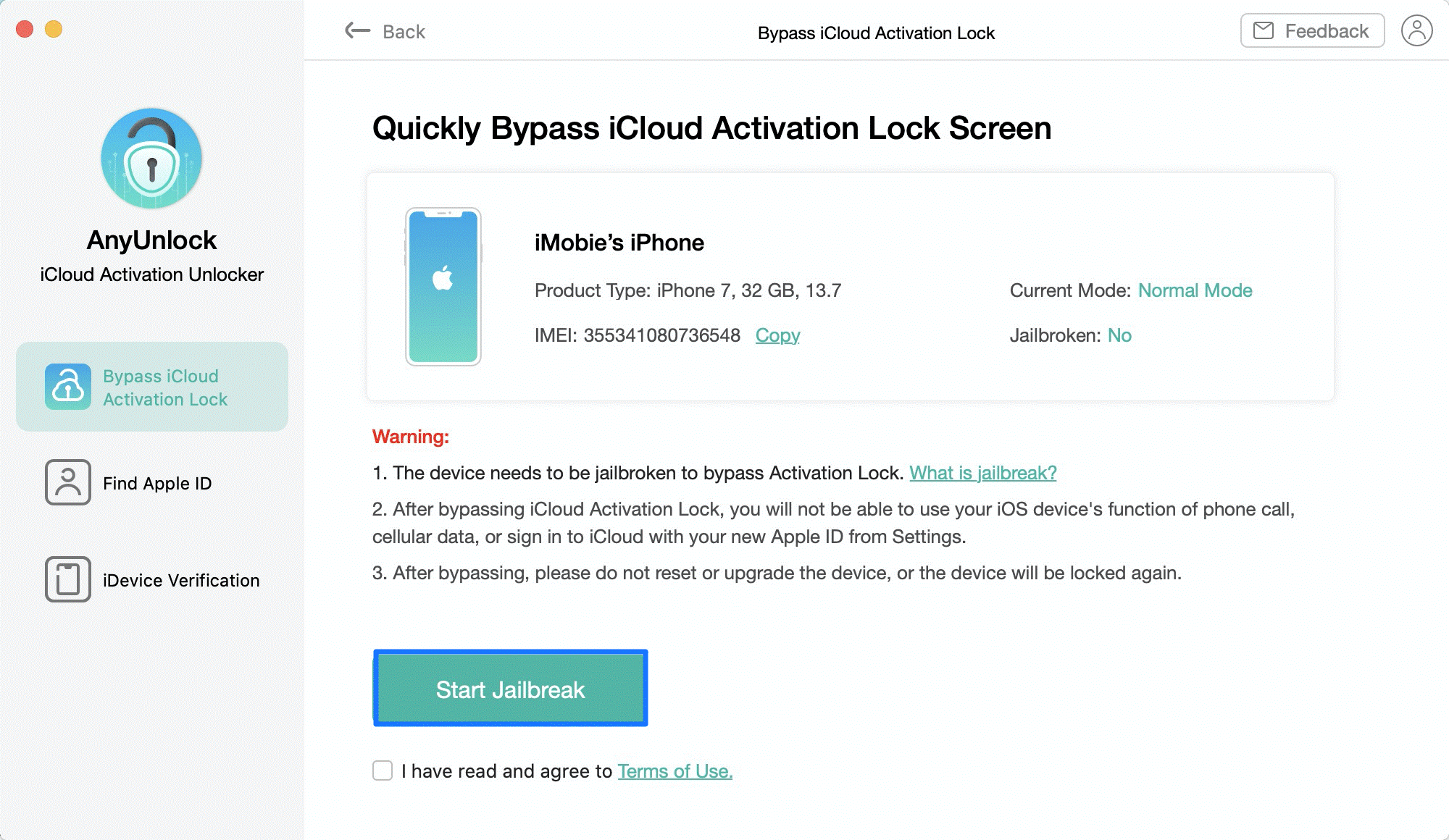Click the back arrow navigation icon
1449x840 pixels.
(x=357, y=31)
